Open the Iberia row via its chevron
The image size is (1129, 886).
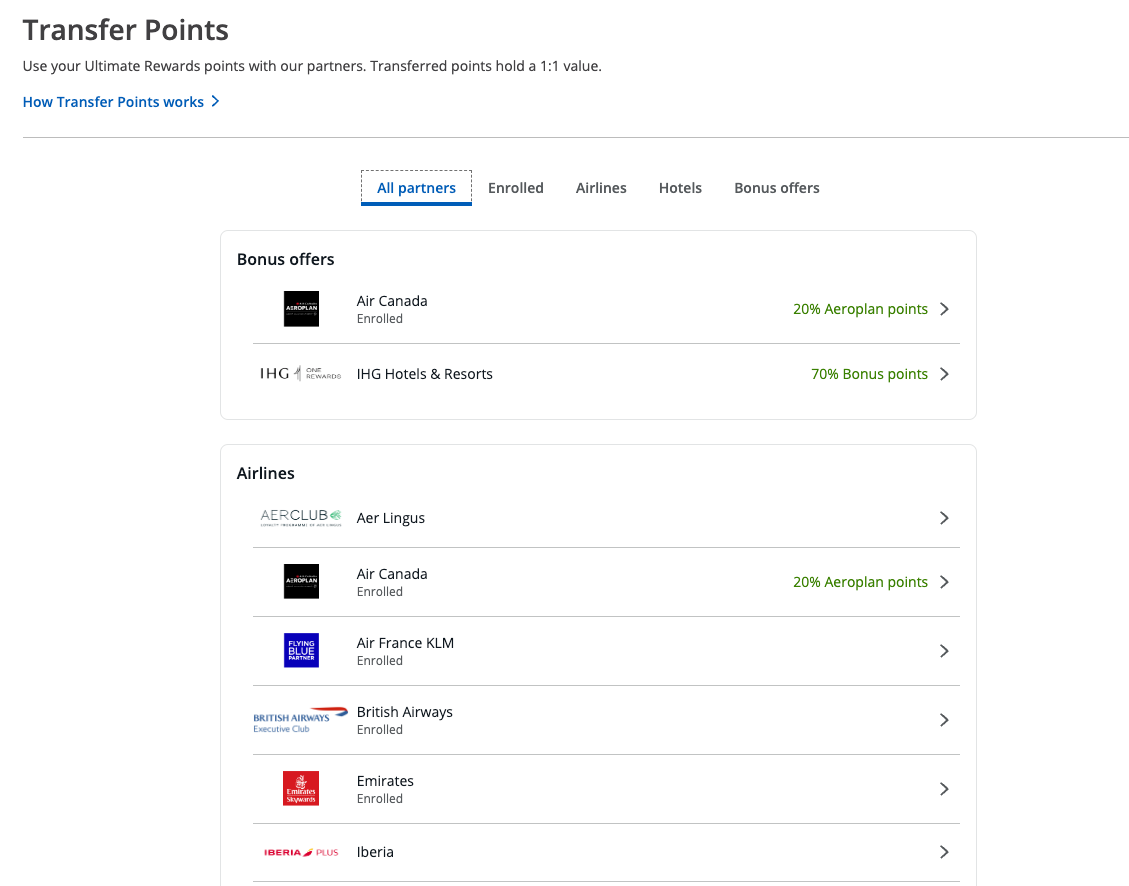943,852
